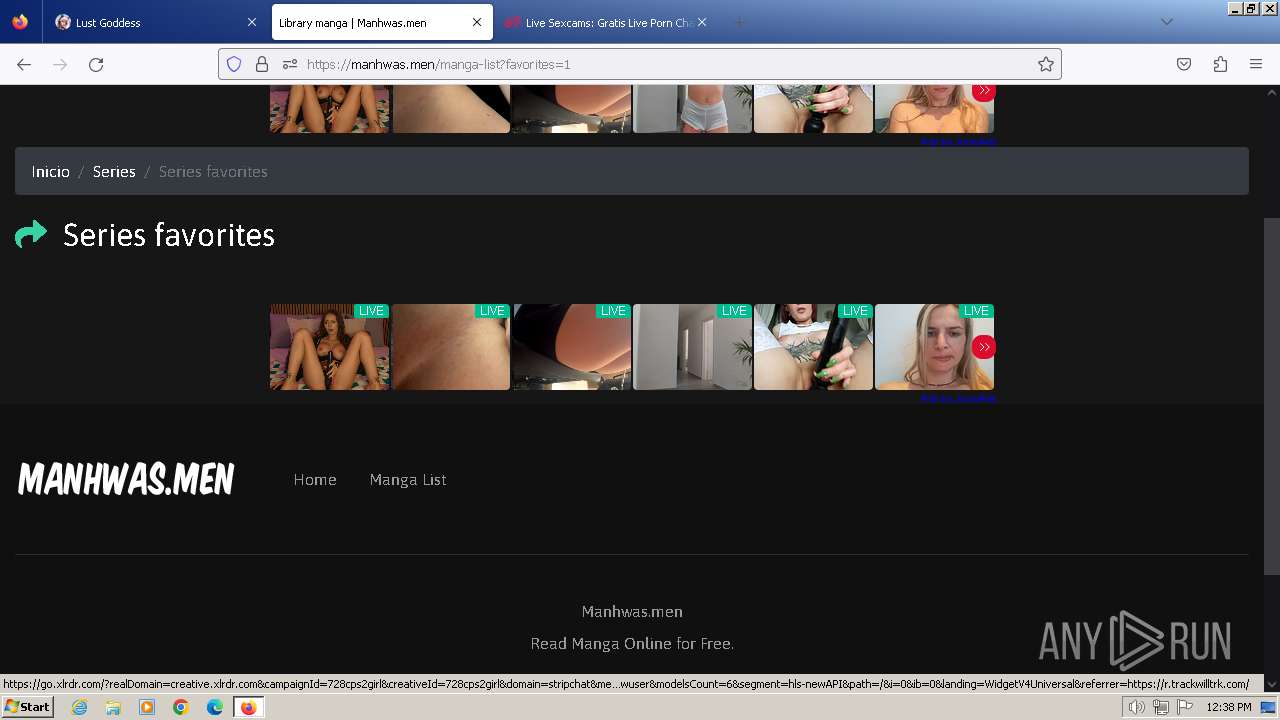1280x720 pixels.
Task: Open the Windows Start menu
Action: coord(27,707)
